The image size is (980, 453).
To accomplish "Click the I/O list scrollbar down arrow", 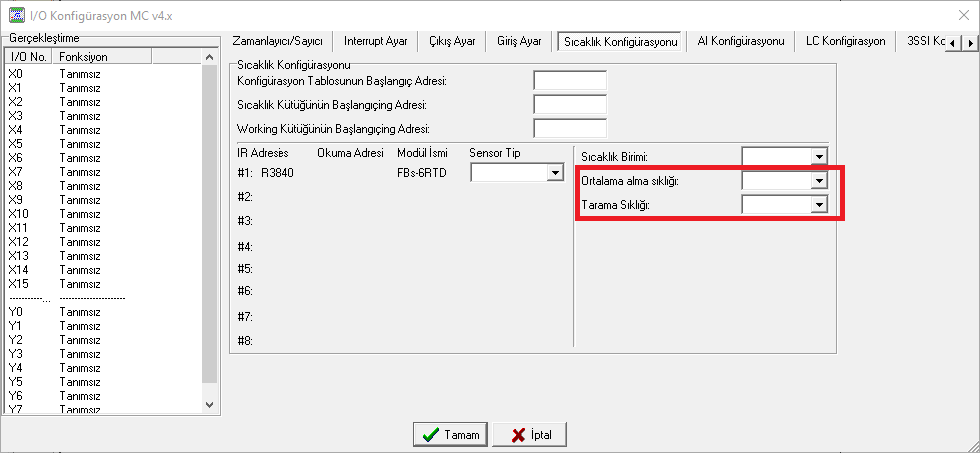I will [209, 404].
